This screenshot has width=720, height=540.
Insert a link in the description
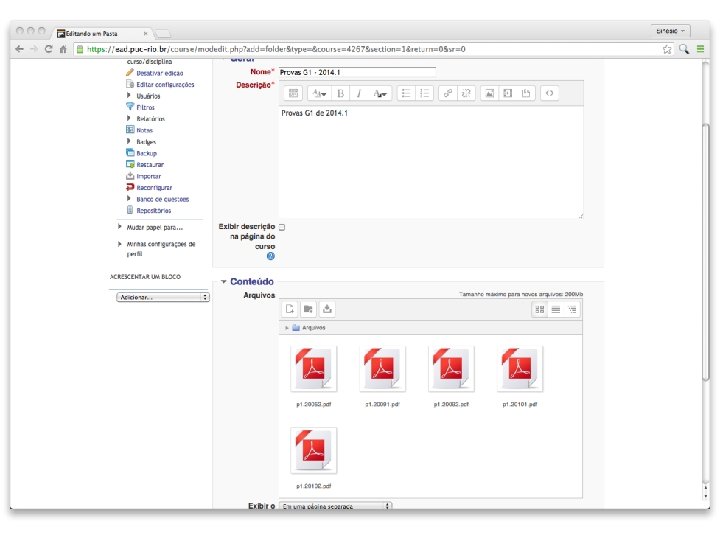click(x=447, y=93)
